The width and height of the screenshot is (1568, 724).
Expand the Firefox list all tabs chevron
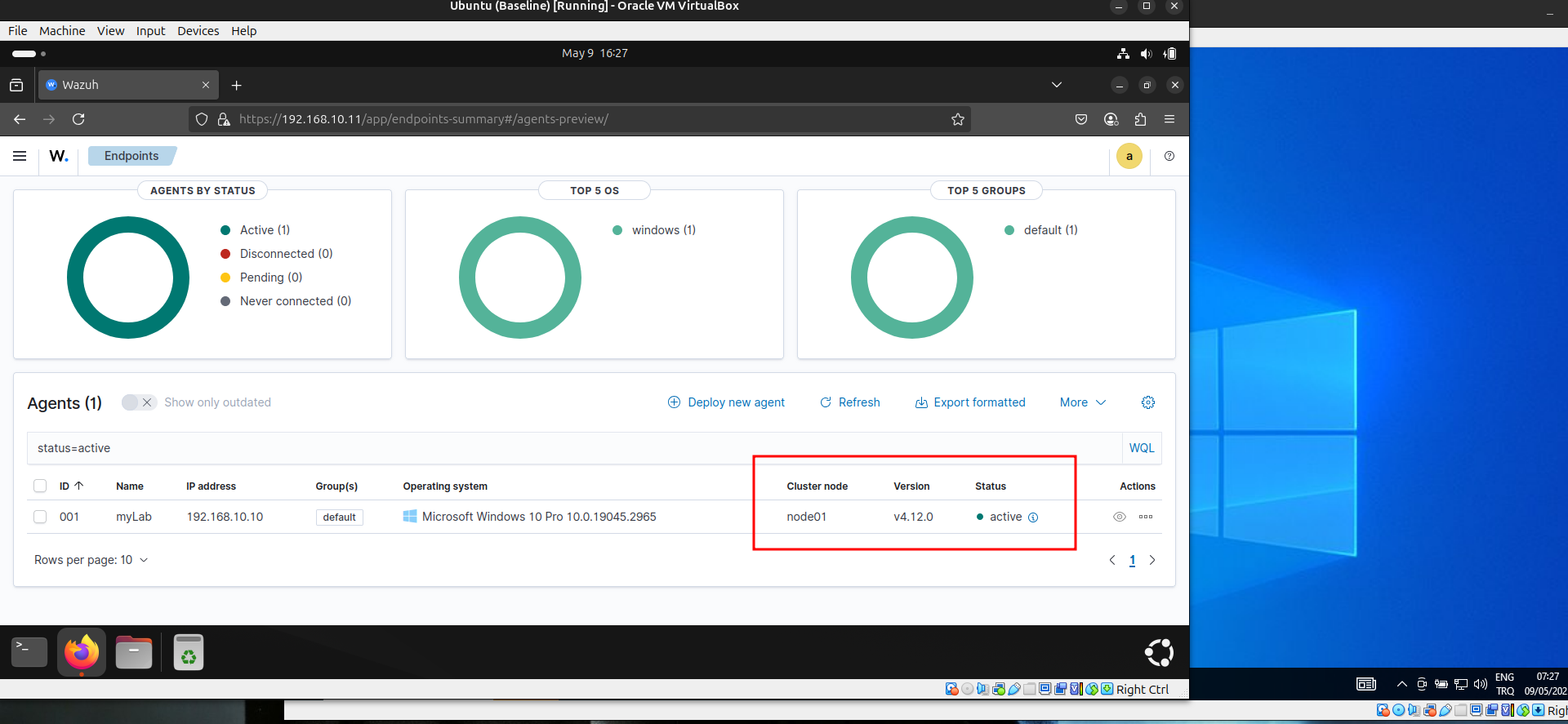point(1056,85)
